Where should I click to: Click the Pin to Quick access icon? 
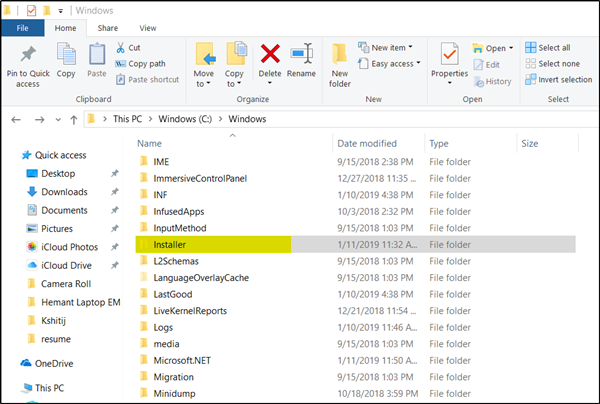click(x=27, y=56)
